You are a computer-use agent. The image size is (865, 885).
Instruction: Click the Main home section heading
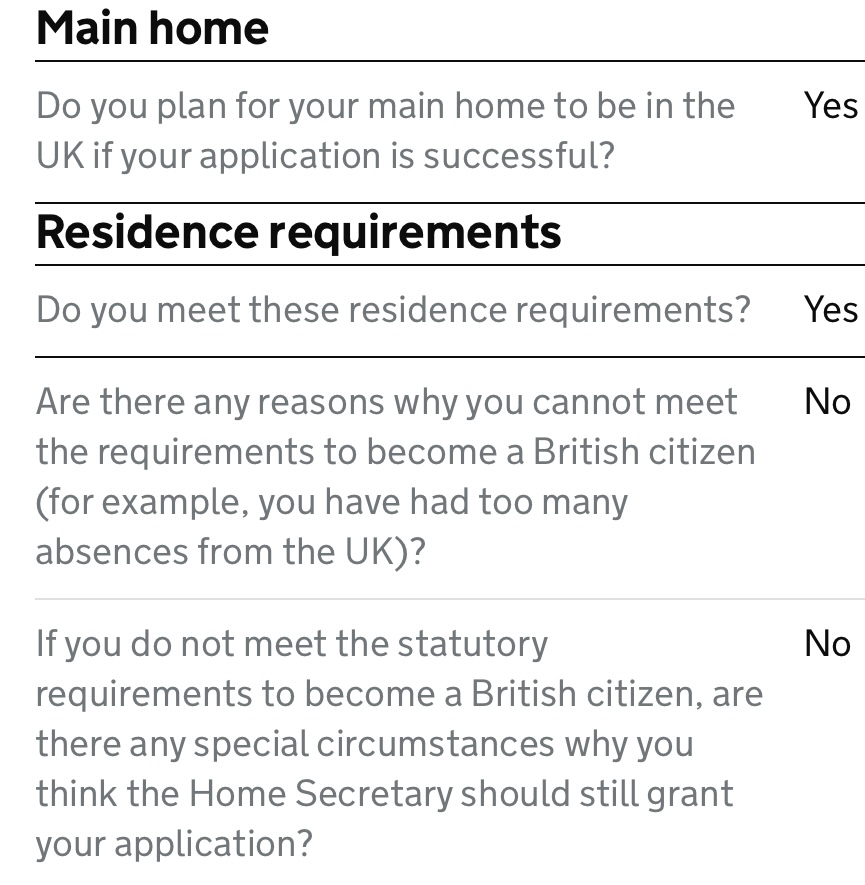click(152, 27)
